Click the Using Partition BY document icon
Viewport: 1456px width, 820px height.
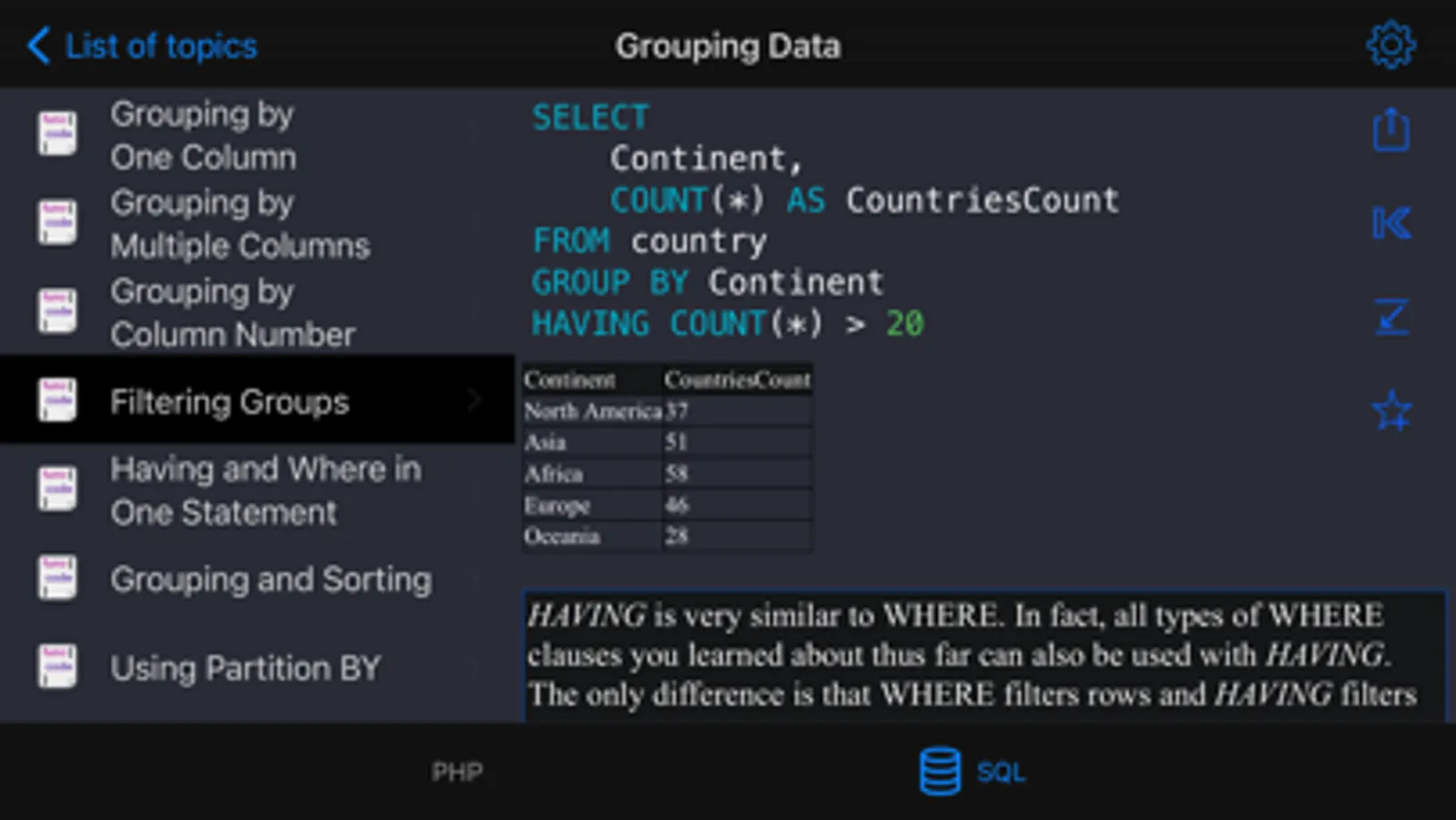tap(57, 667)
